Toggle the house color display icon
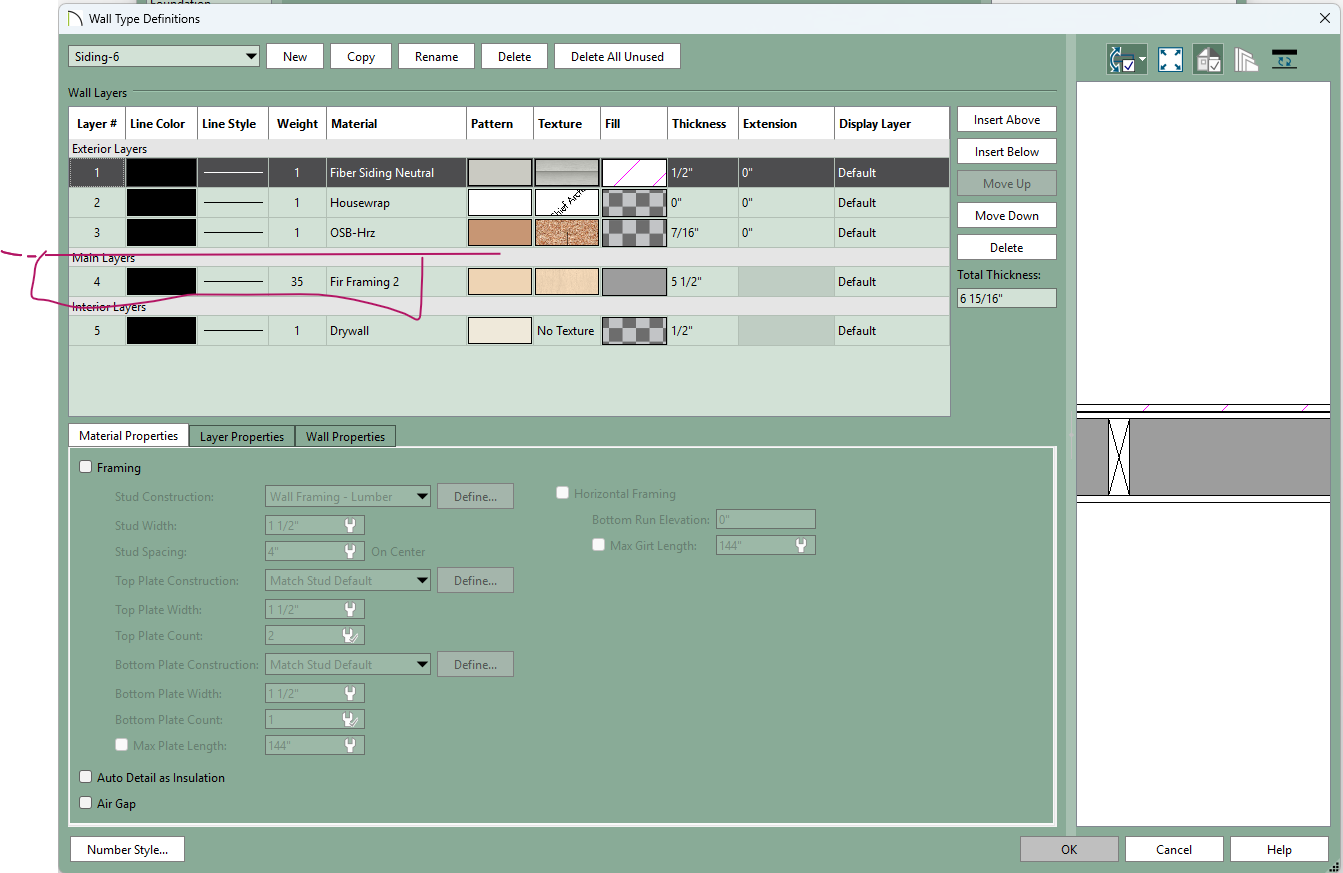Image resolution: width=1343 pixels, height=873 pixels. [x=1208, y=59]
